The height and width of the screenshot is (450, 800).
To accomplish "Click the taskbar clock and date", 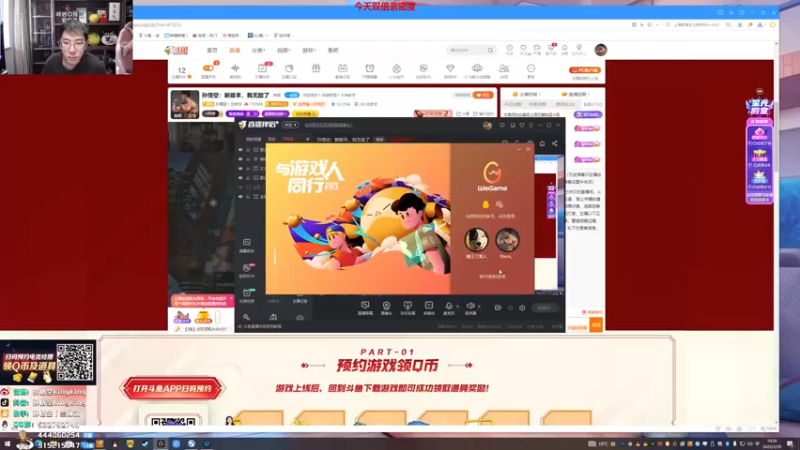I will [772, 443].
